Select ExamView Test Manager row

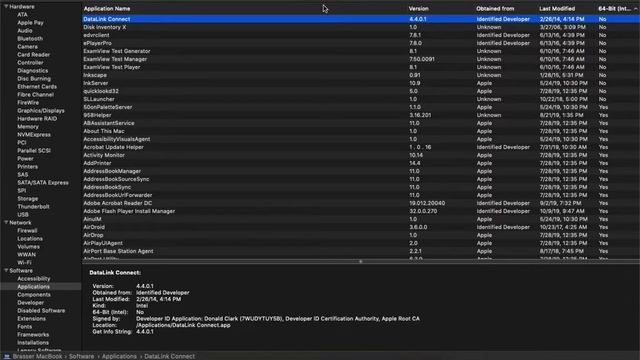tap(360, 59)
